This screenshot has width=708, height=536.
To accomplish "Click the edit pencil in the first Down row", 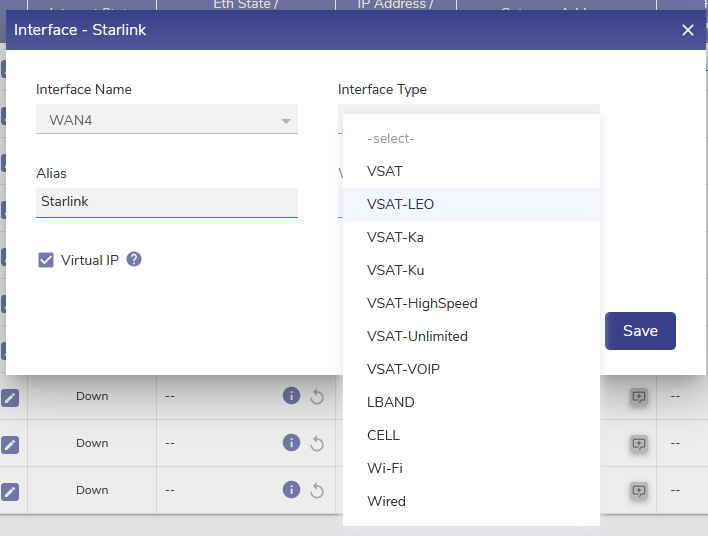I will (x=10, y=397).
